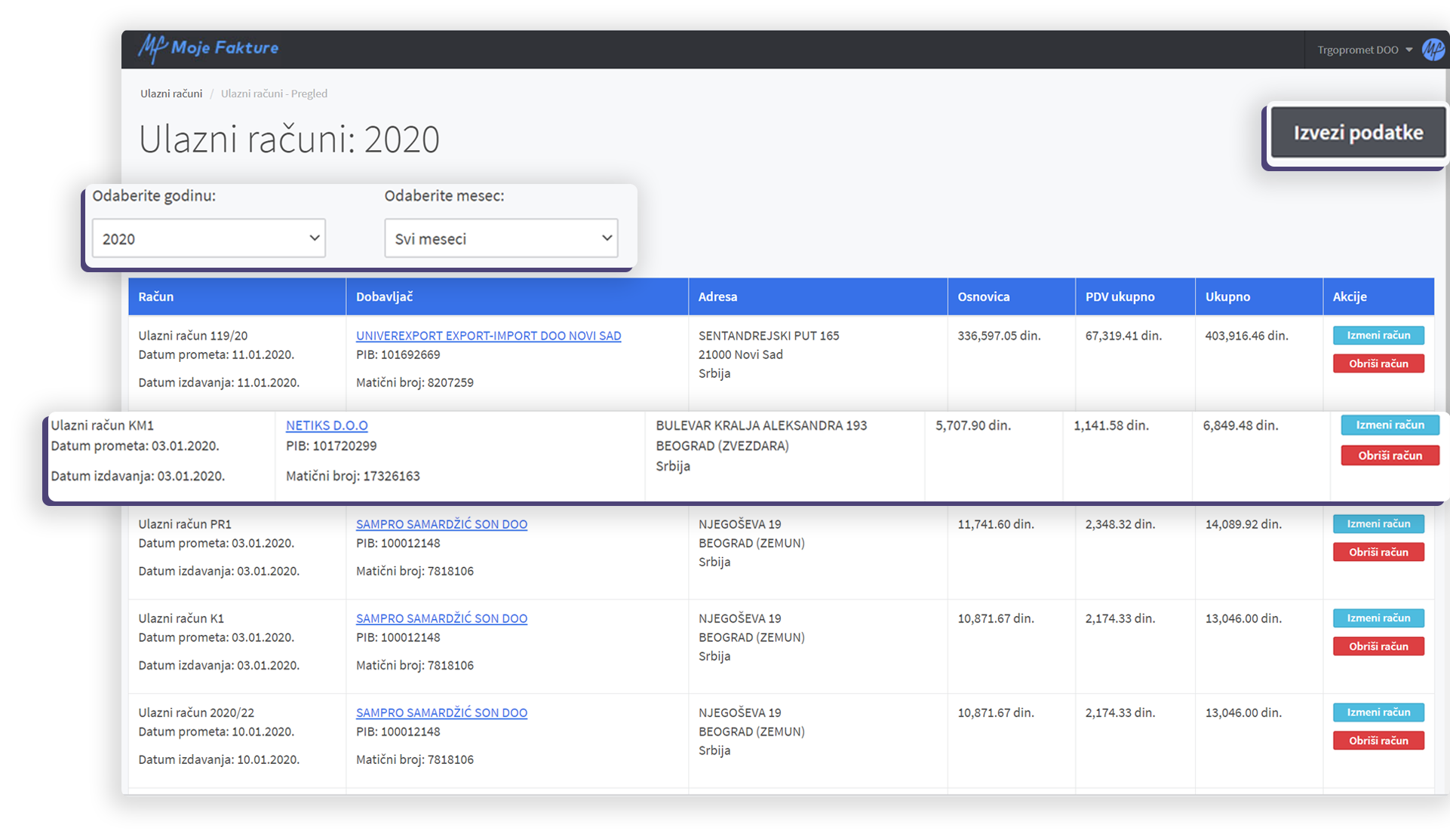Edit invoice K1 with Izmeni račun
The width and height of the screenshot is (1450, 840).
coord(1378,618)
